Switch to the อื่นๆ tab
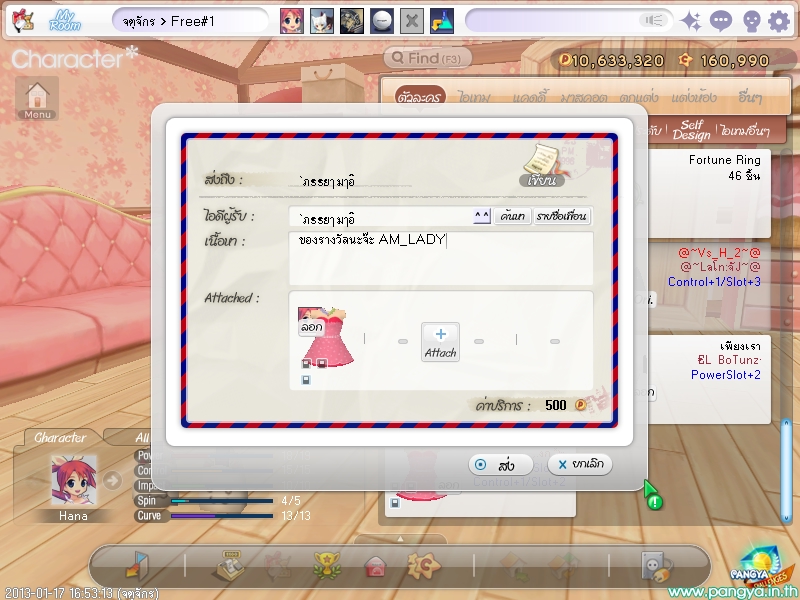Viewport: 800px width, 600px height. click(x=750, y=97)
